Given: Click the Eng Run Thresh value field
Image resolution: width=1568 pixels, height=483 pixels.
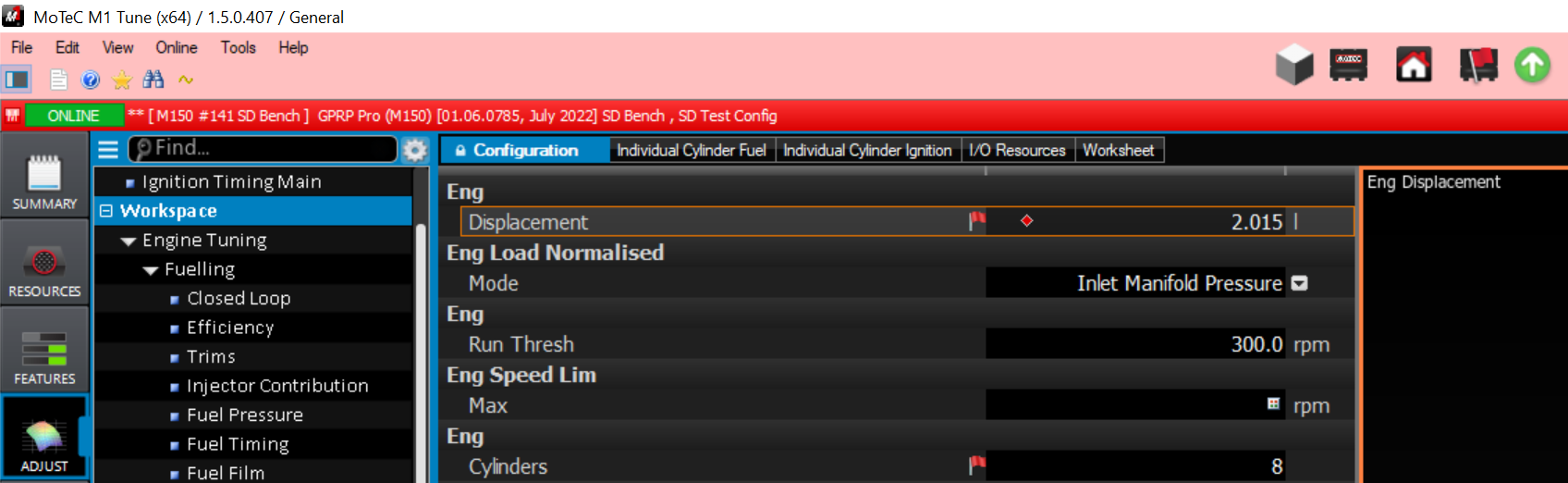Looking at the screenshot, I should tap(1134, 344).
